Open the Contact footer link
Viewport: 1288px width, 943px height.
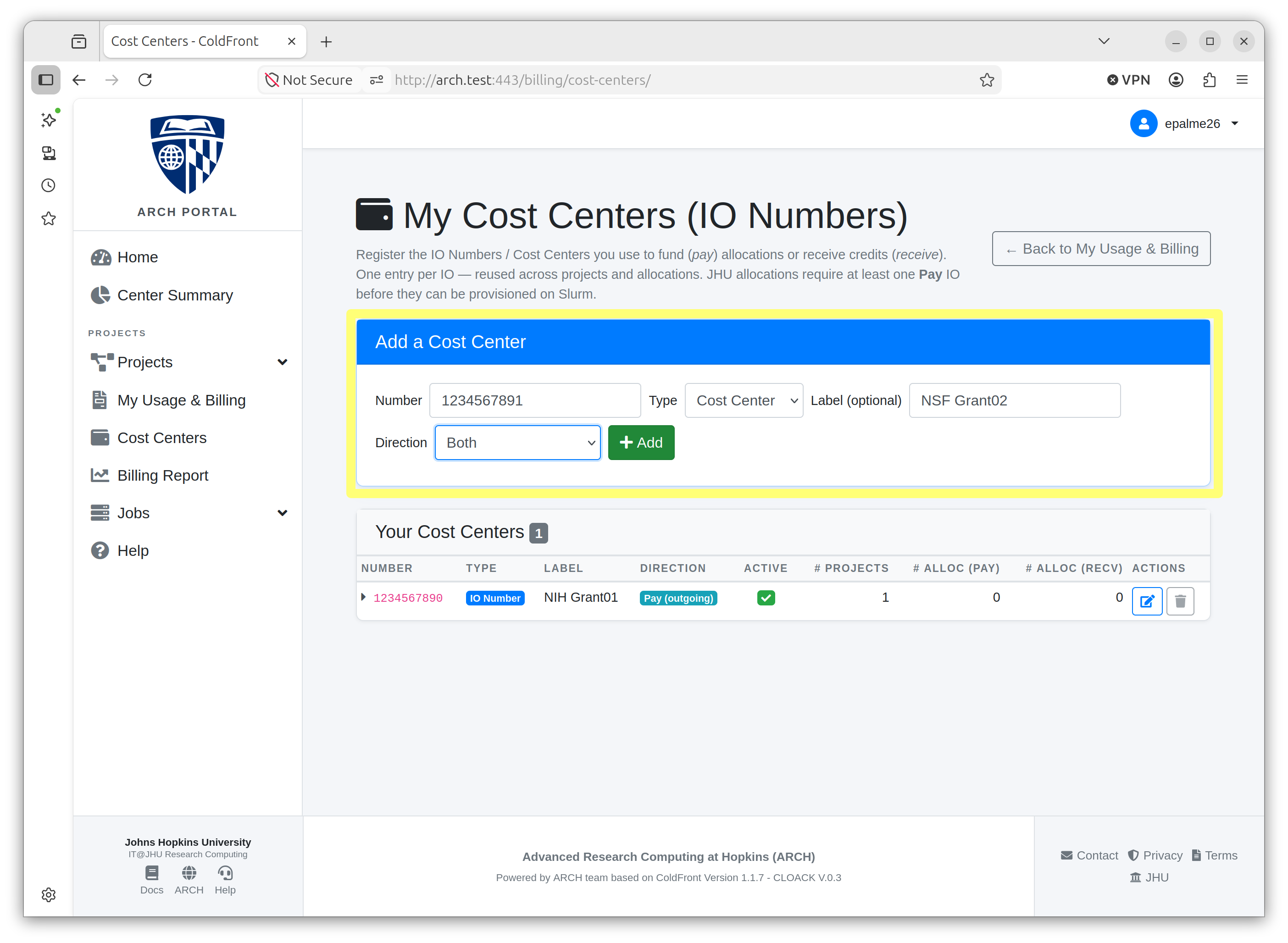click(x=1089, y=855)
